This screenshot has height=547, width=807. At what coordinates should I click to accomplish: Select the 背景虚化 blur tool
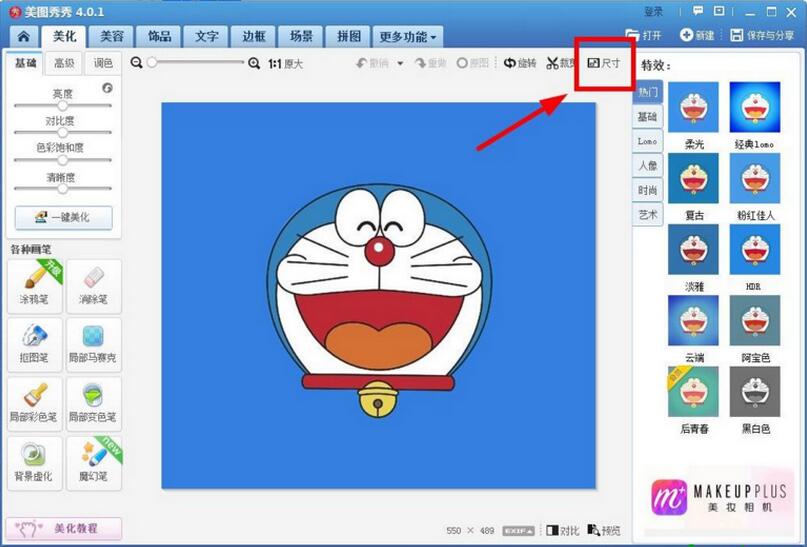point(34,464)
